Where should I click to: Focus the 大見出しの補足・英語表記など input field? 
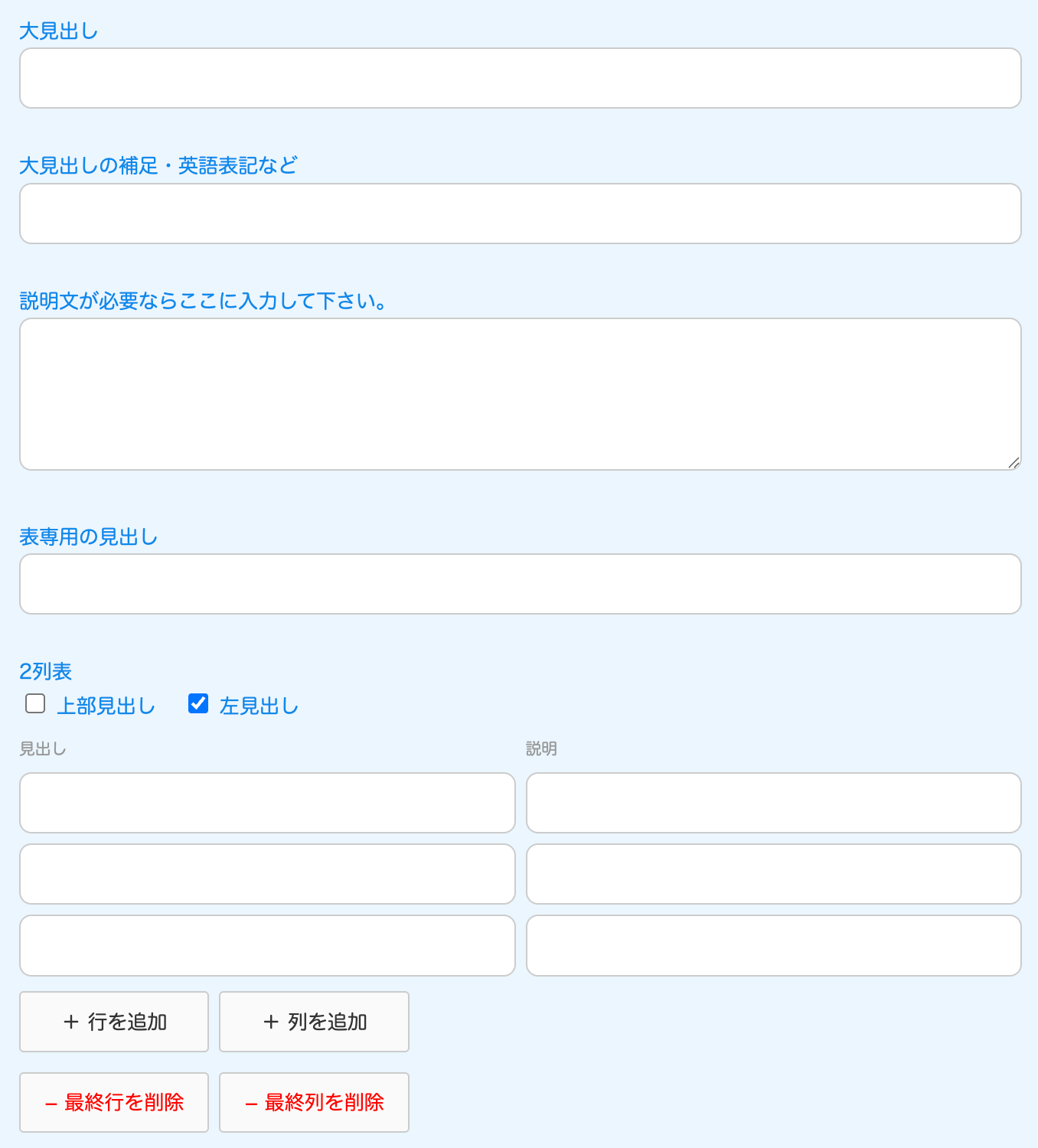[x=520, y=214]
